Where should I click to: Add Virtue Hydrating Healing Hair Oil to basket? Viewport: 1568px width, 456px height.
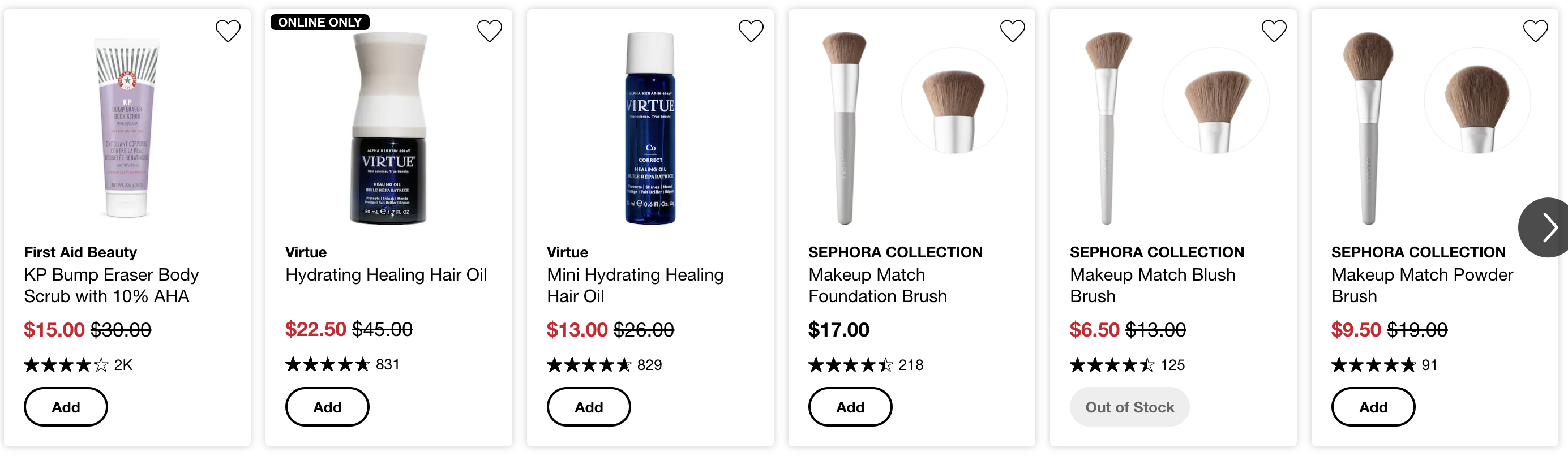pyautogui.click(x=328, y=407)
